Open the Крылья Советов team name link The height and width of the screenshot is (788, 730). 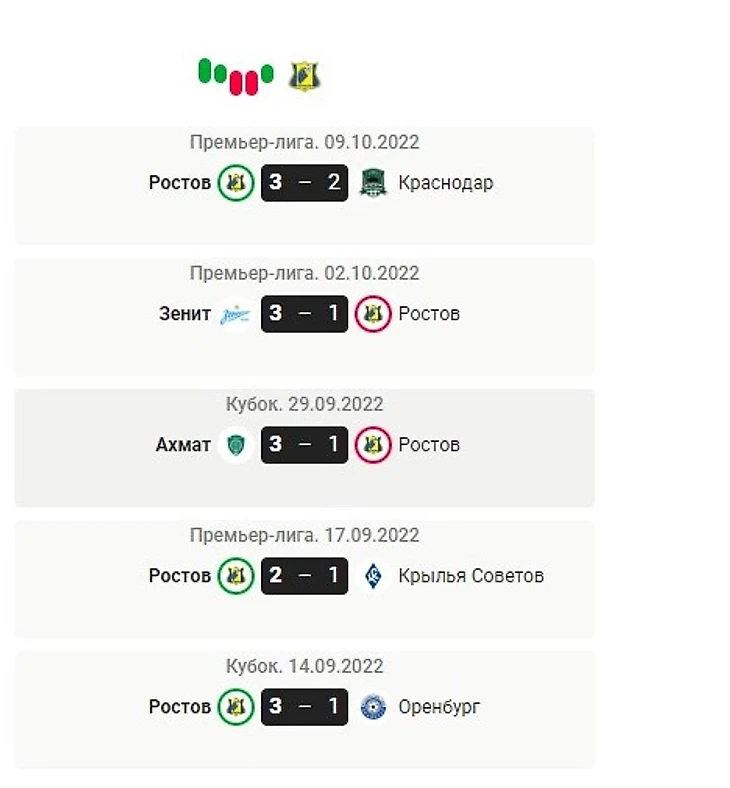[471, 576]
